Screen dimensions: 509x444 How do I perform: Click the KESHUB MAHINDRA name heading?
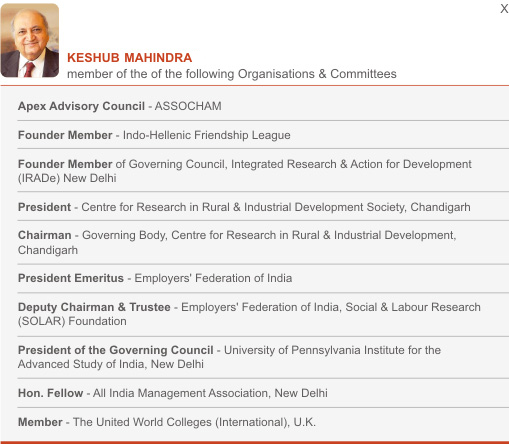(x=129, y=58)
